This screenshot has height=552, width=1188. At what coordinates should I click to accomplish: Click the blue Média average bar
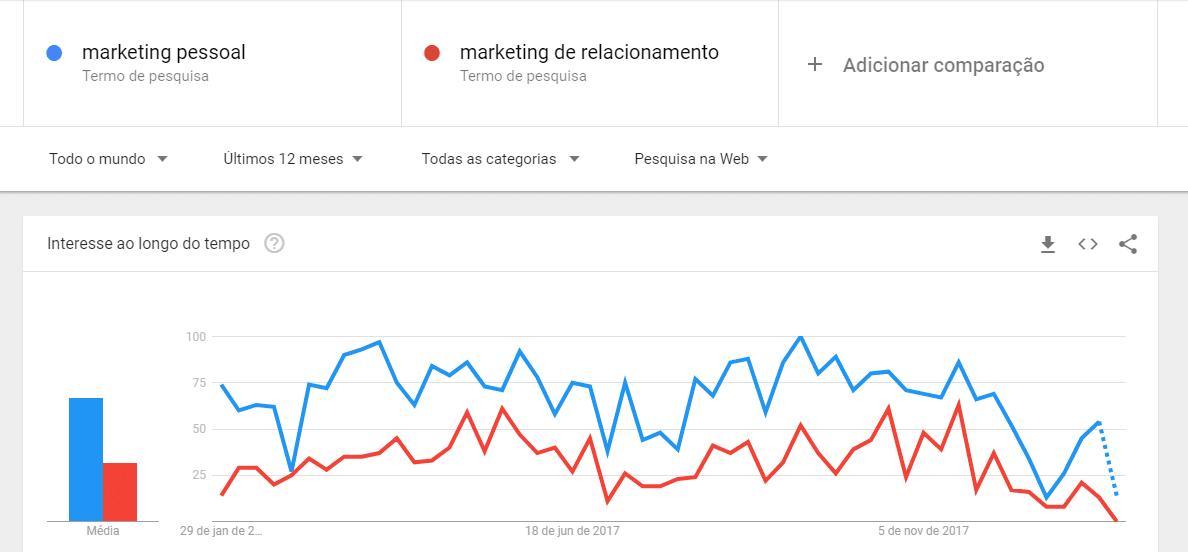(x=86, y=460)
